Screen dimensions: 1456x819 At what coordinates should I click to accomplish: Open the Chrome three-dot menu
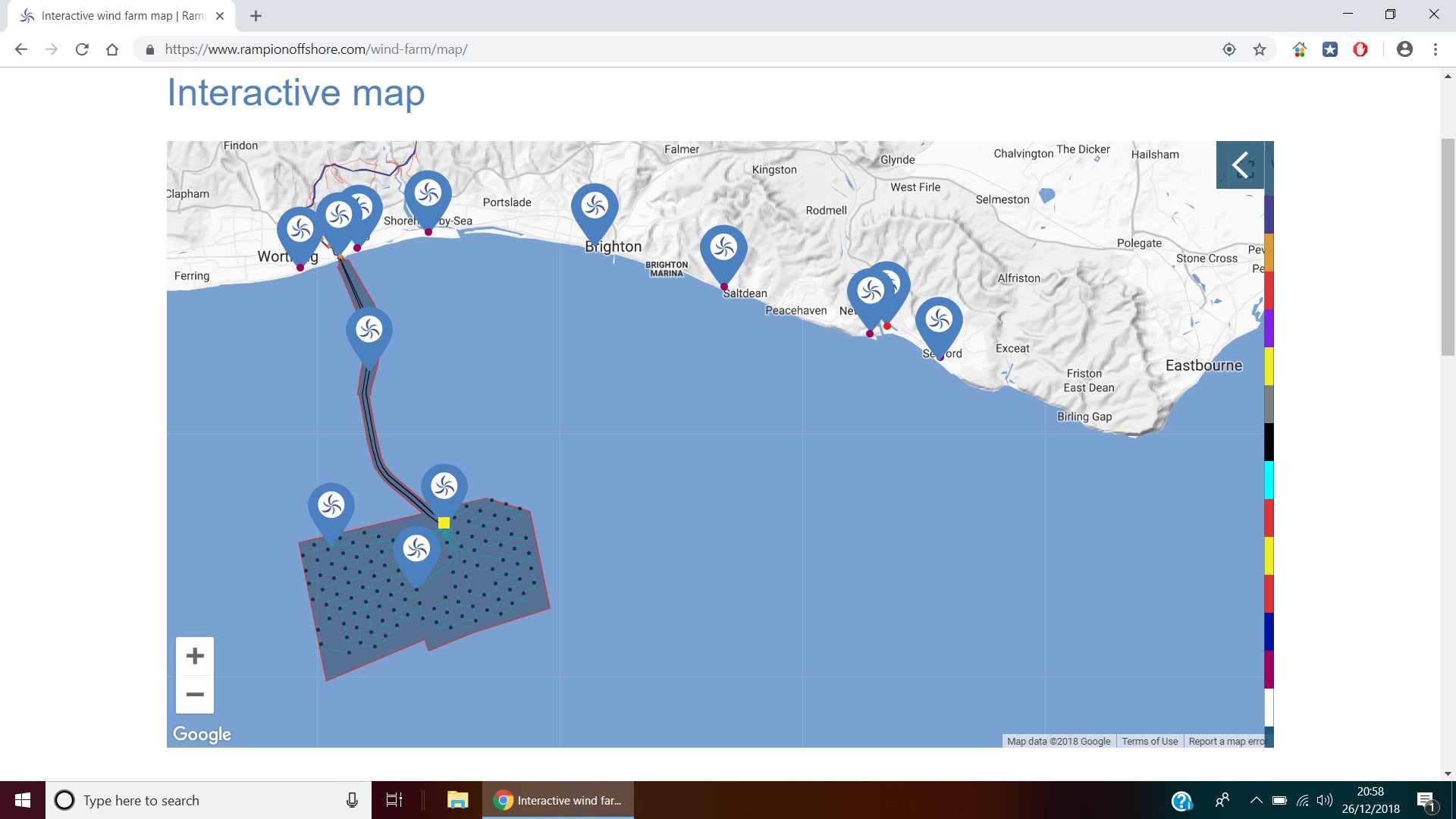click(x=1436, y=49)
